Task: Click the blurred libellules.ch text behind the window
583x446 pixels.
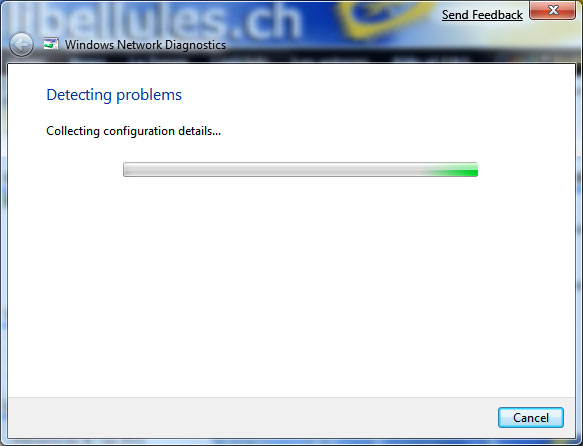Action: pos(156,20)
